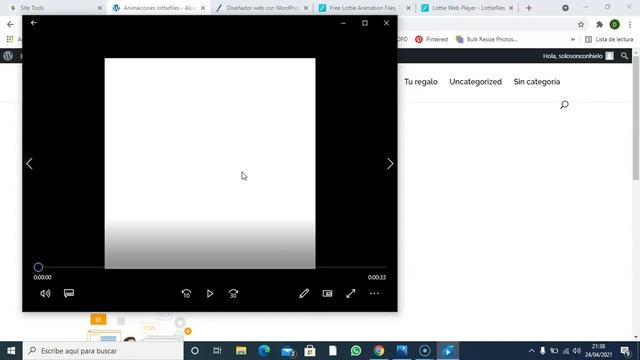Open more options three-dots menu in player
This screenshot has width=640, height=360.
click(x=374, y=293)
